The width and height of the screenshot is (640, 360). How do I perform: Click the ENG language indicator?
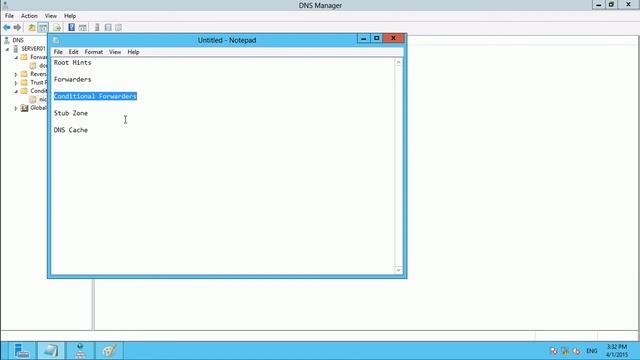click(x=591, y=351)
